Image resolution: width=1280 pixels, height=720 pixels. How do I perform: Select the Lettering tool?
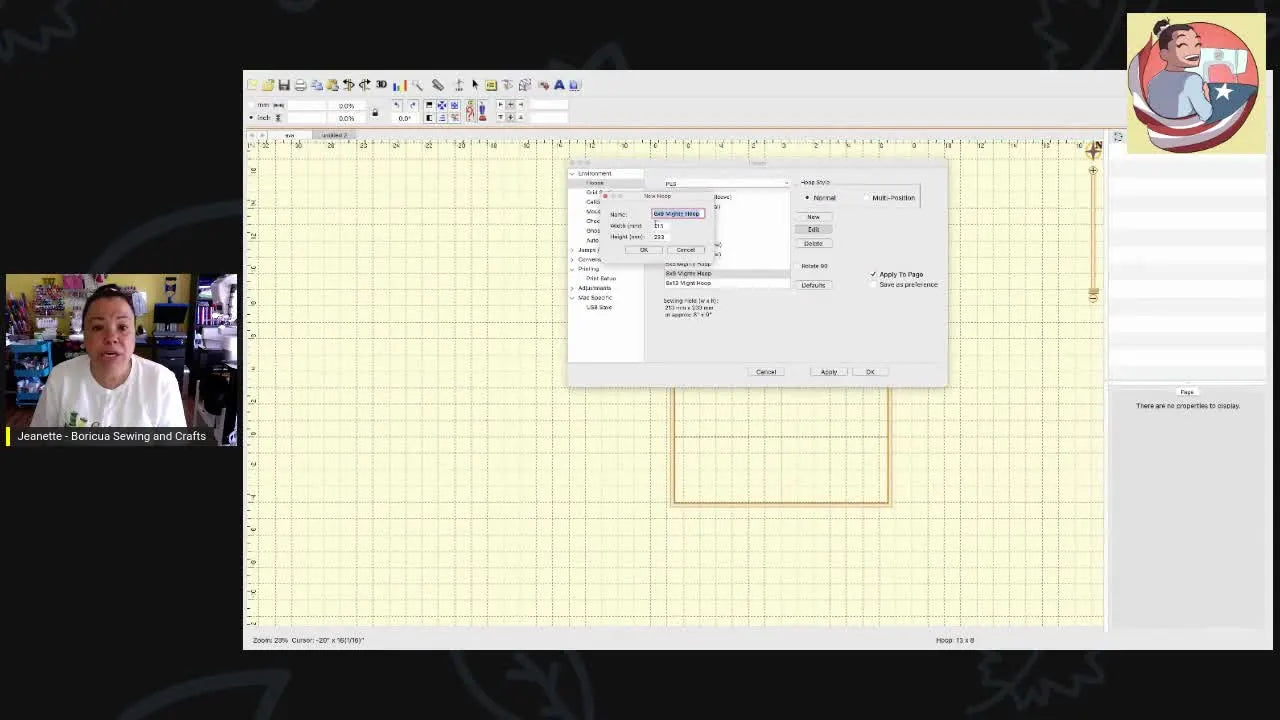tap(558, 85)
